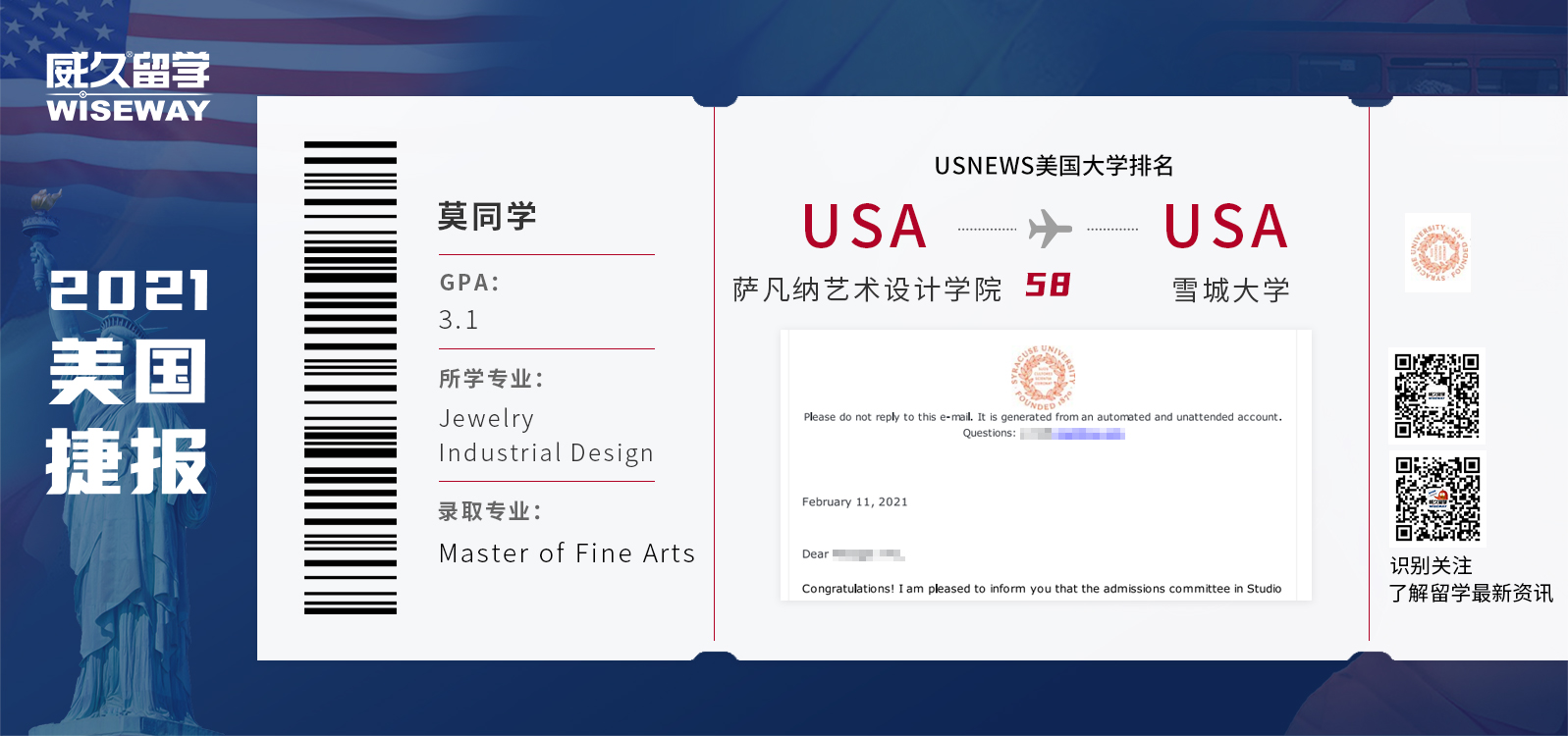The width and height of the screenshot is (1568, 736).
Task: Click the '捷报' banner text
Action: pos(127,461)
